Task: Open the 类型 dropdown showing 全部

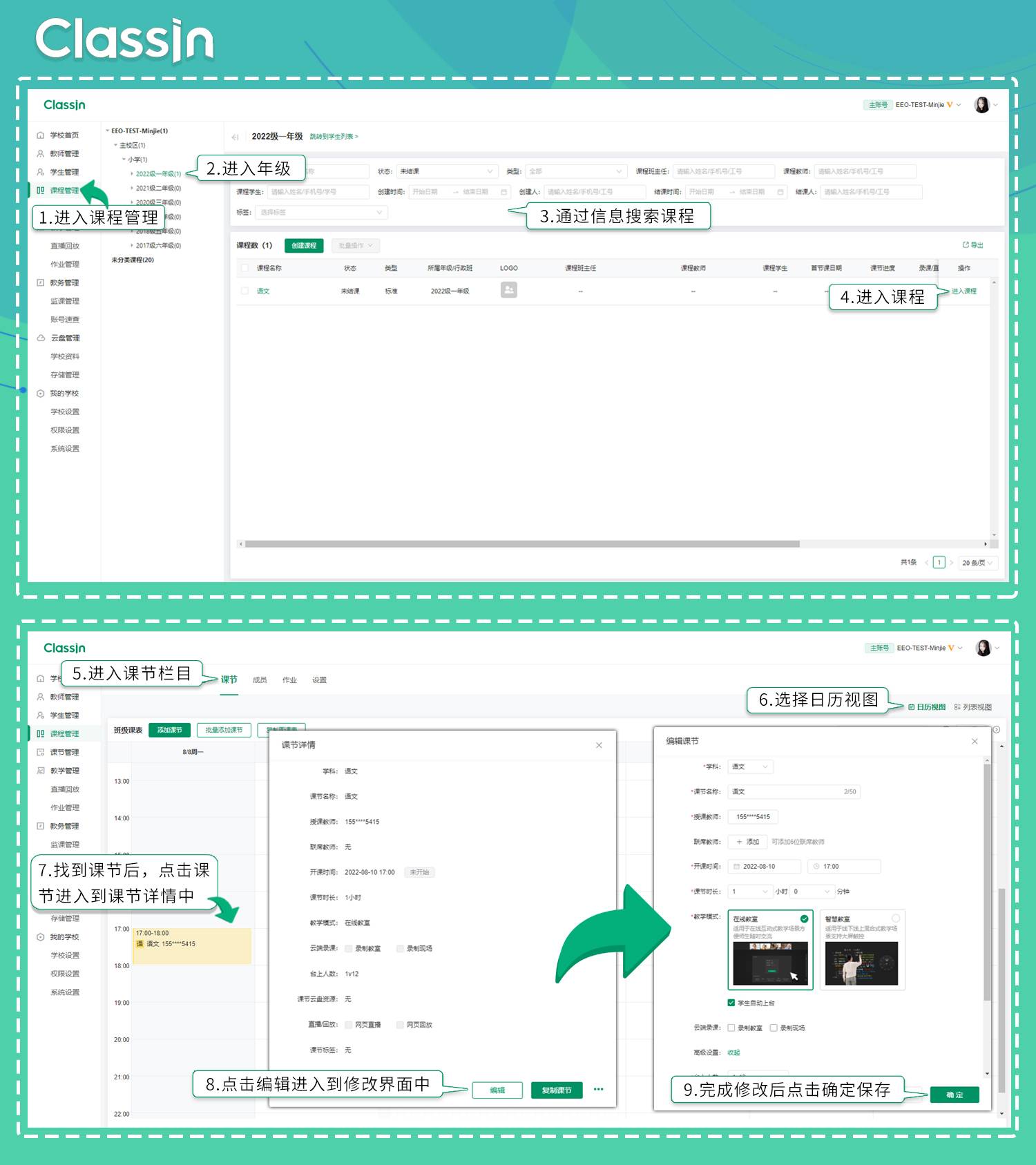Action: [x=575, y=171]
